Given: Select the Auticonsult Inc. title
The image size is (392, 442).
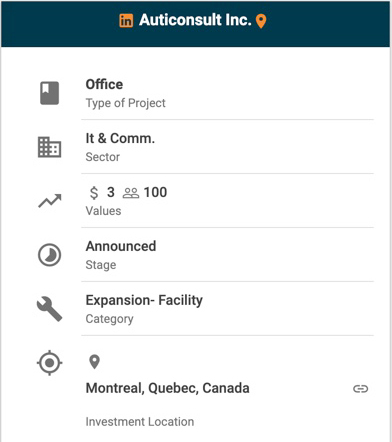Looking at the screenshot, I should pyautogui.click(x=195, y=20).
